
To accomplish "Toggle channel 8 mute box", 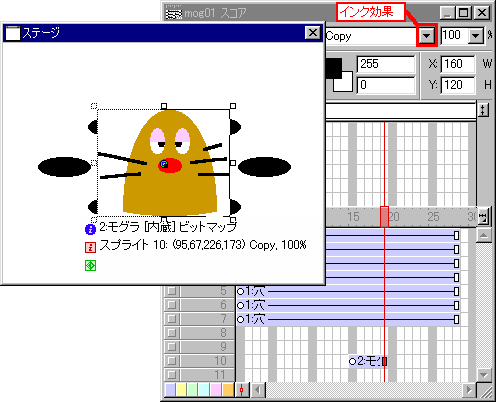I will (x=172, y=333).
